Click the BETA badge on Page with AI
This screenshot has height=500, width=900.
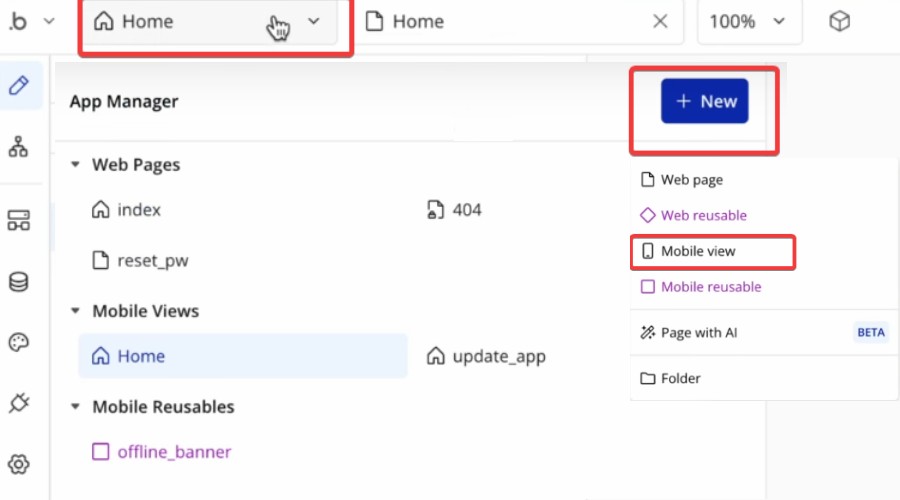[x=871, y=332]
